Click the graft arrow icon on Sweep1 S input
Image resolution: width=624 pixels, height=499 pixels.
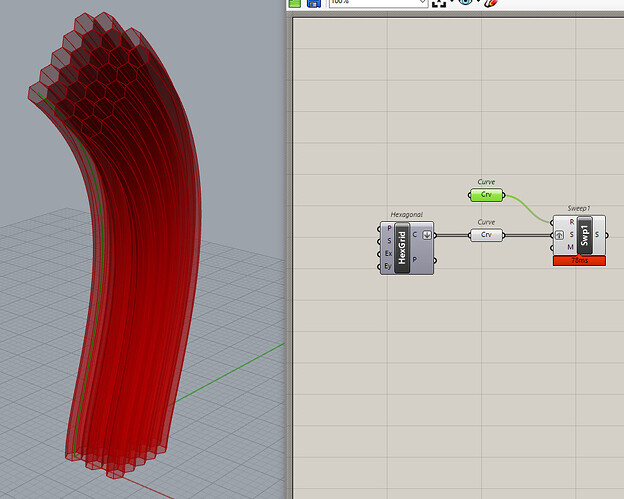click(559, 235)
